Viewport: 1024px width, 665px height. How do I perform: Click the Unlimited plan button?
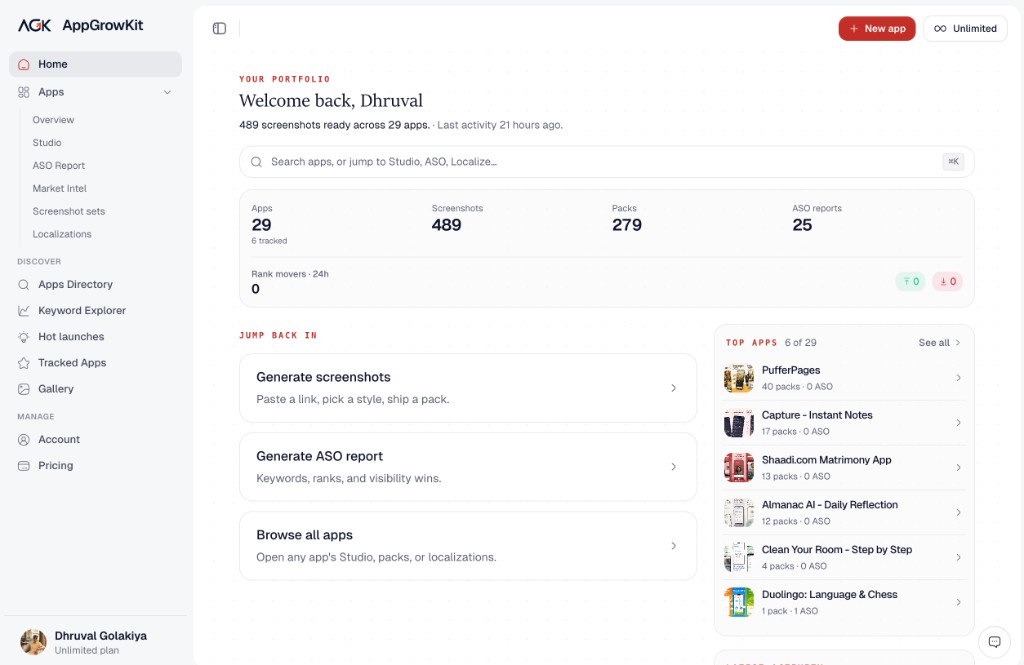coord(965,29)
